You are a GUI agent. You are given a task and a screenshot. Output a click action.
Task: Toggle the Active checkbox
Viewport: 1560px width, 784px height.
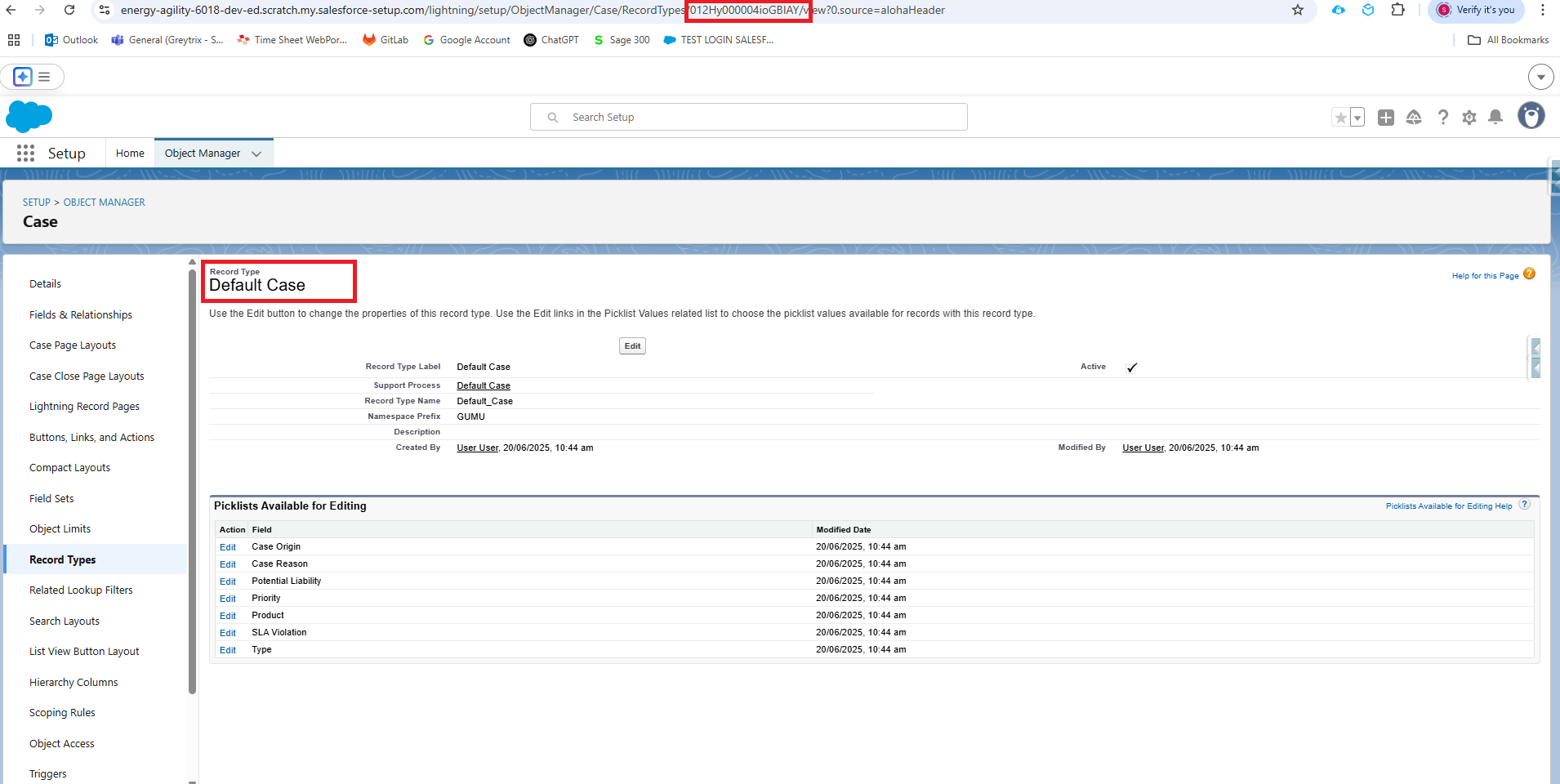[x=1131, y=367]
